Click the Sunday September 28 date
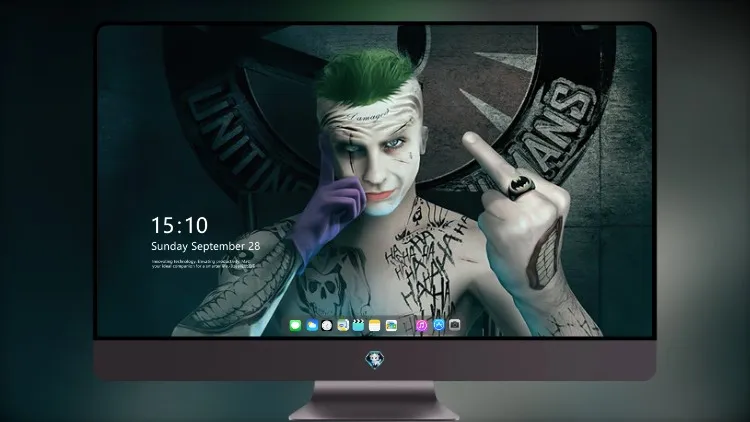 [x=206, y=246]
